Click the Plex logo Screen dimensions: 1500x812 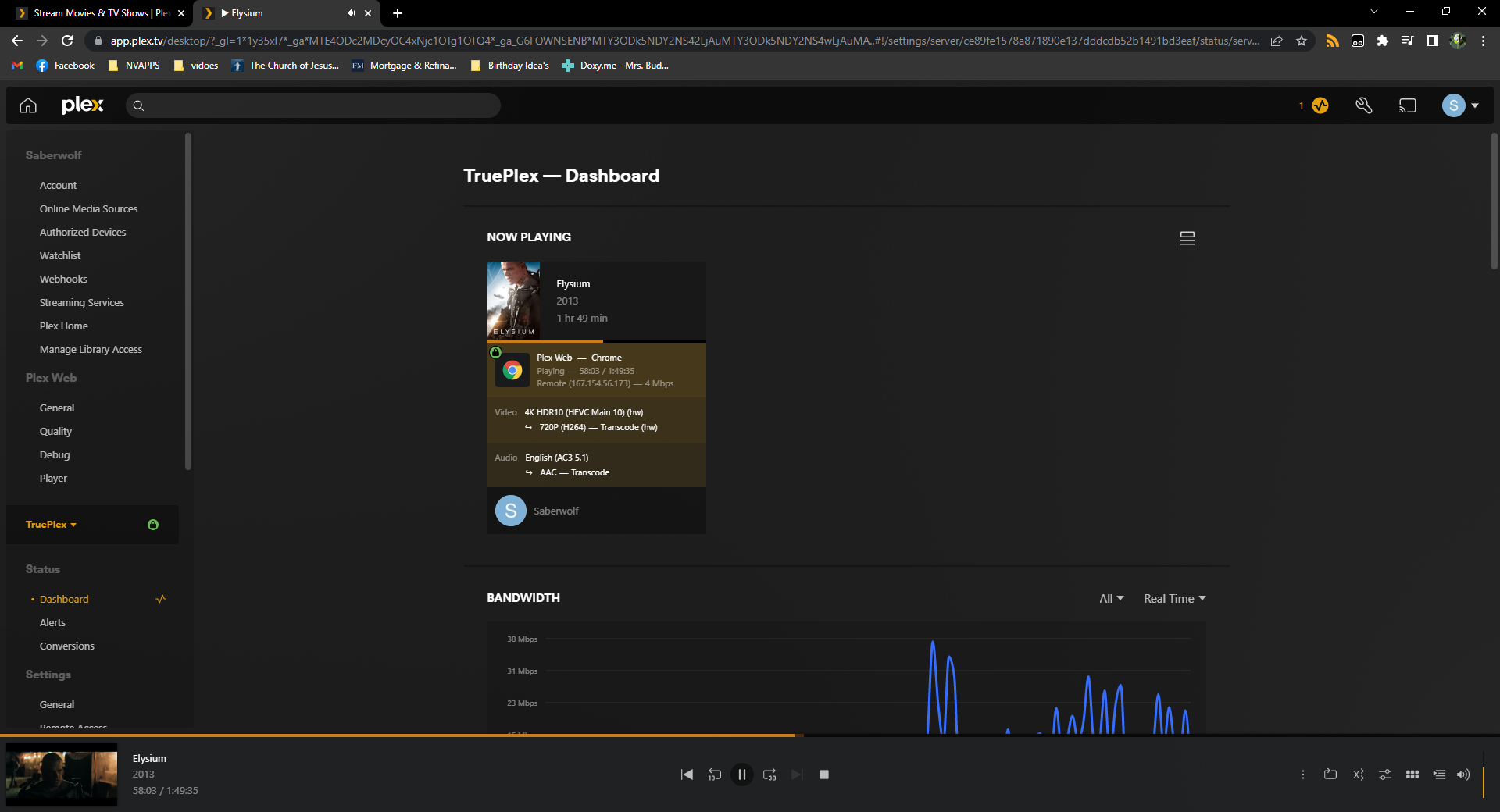[83, 105]
